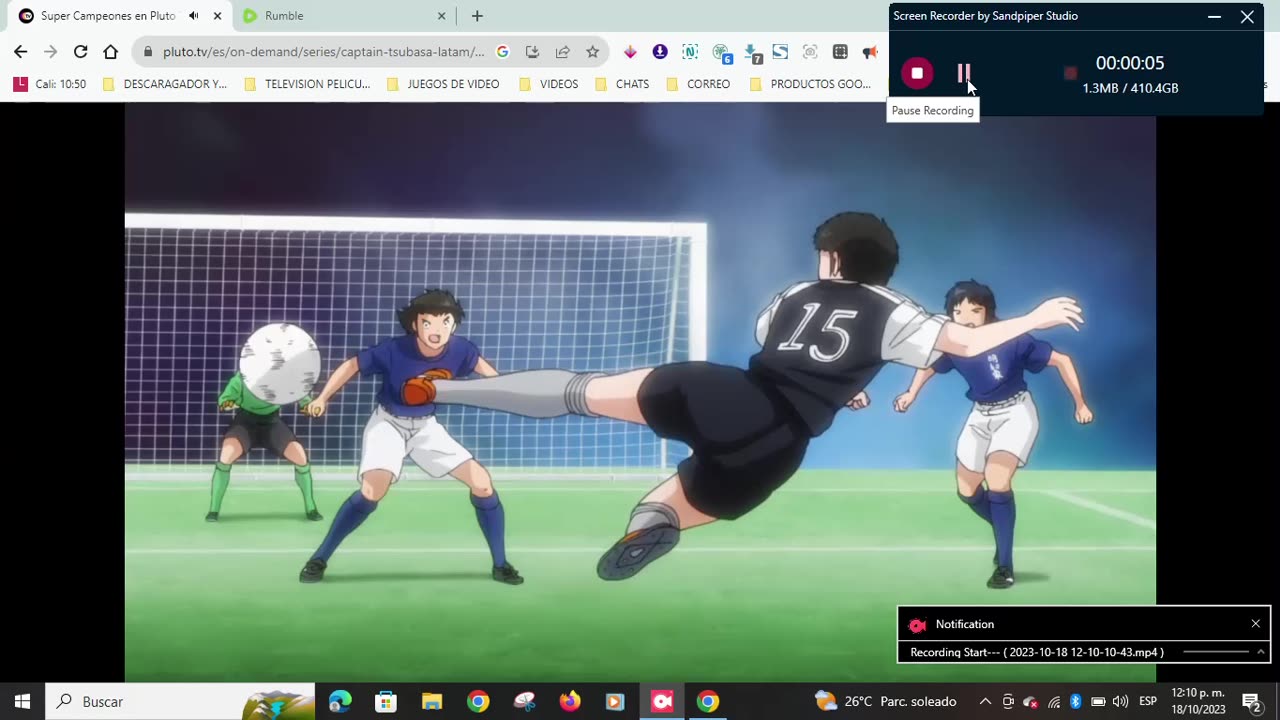This screenshot has height=720, width=1280.
Task: Open VIDEOS bookmark folder
Action: tap(548, 84)
